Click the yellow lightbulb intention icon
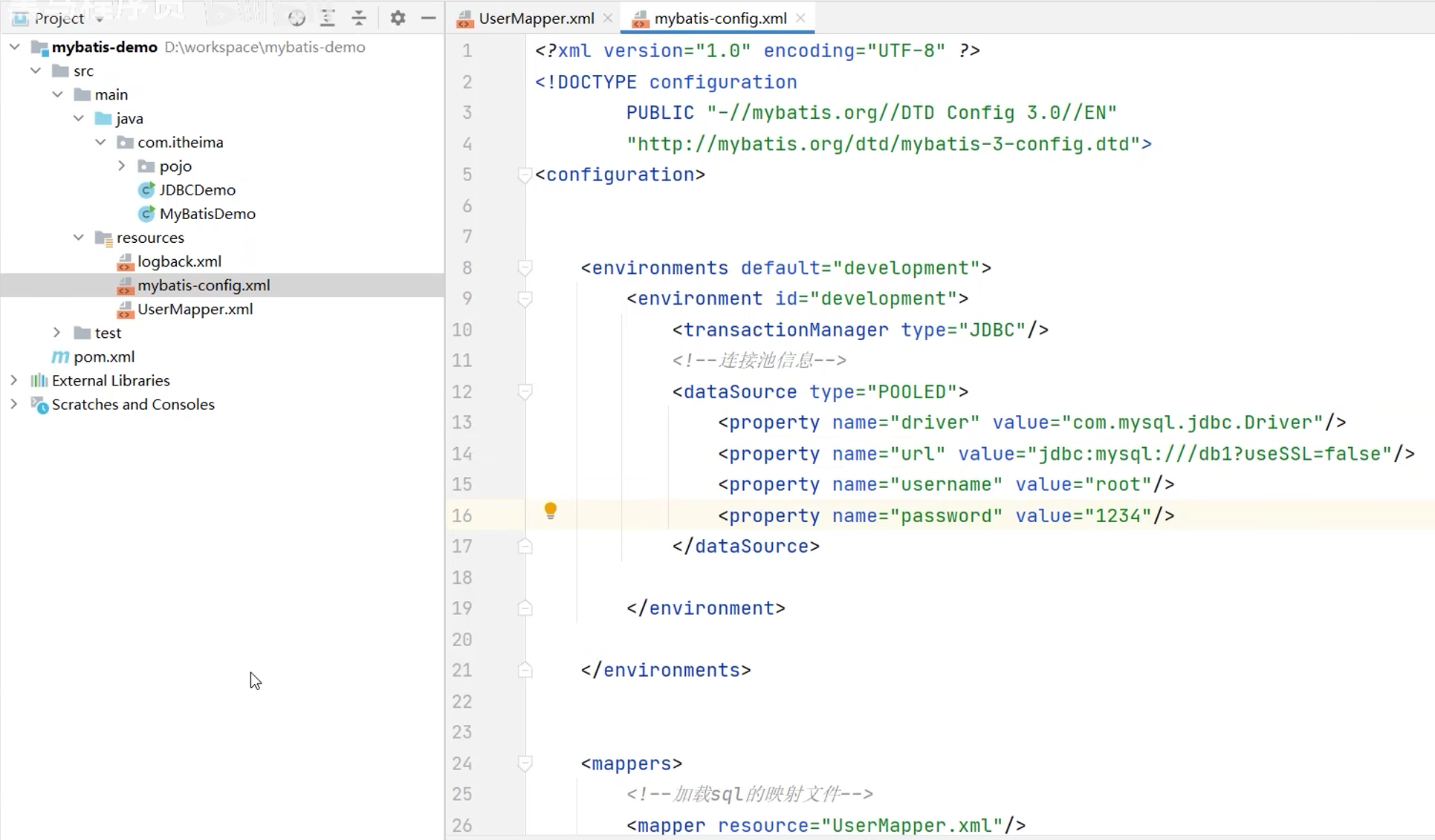Screen dimensions: 1435x840 [x=550, y=510]
